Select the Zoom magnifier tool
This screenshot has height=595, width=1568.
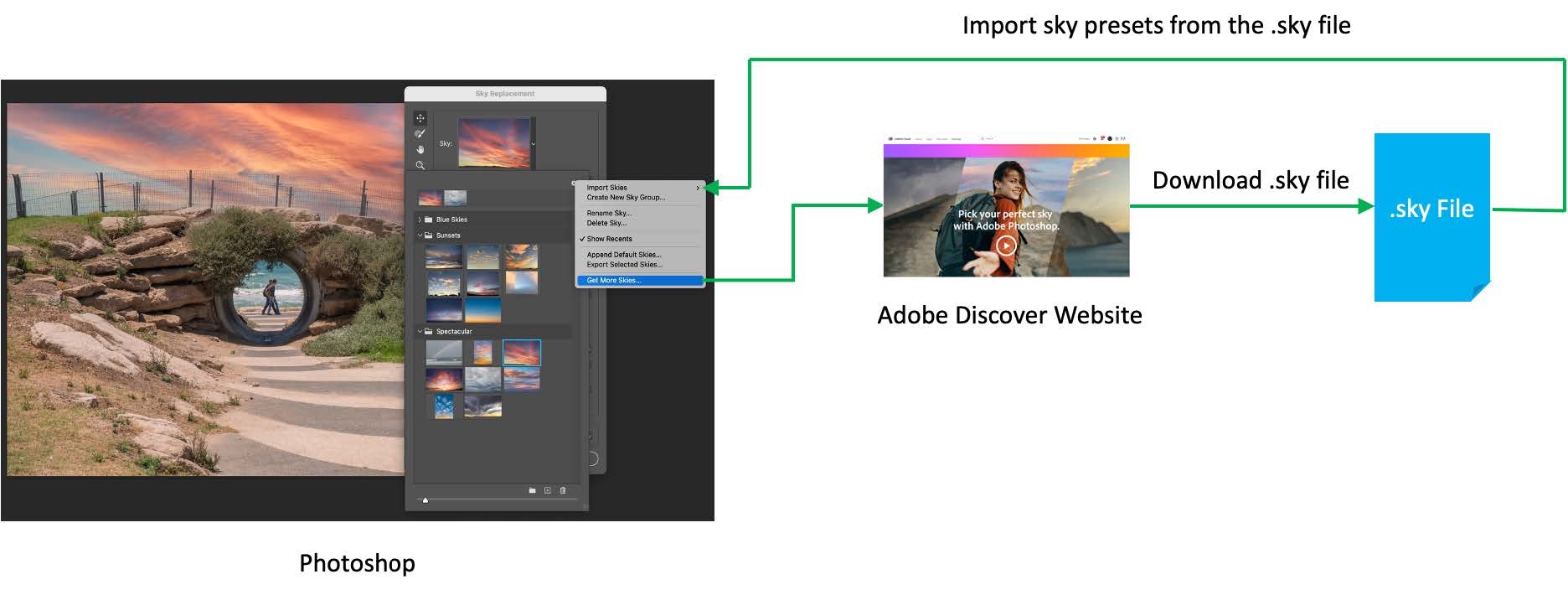tap(420, 166)
